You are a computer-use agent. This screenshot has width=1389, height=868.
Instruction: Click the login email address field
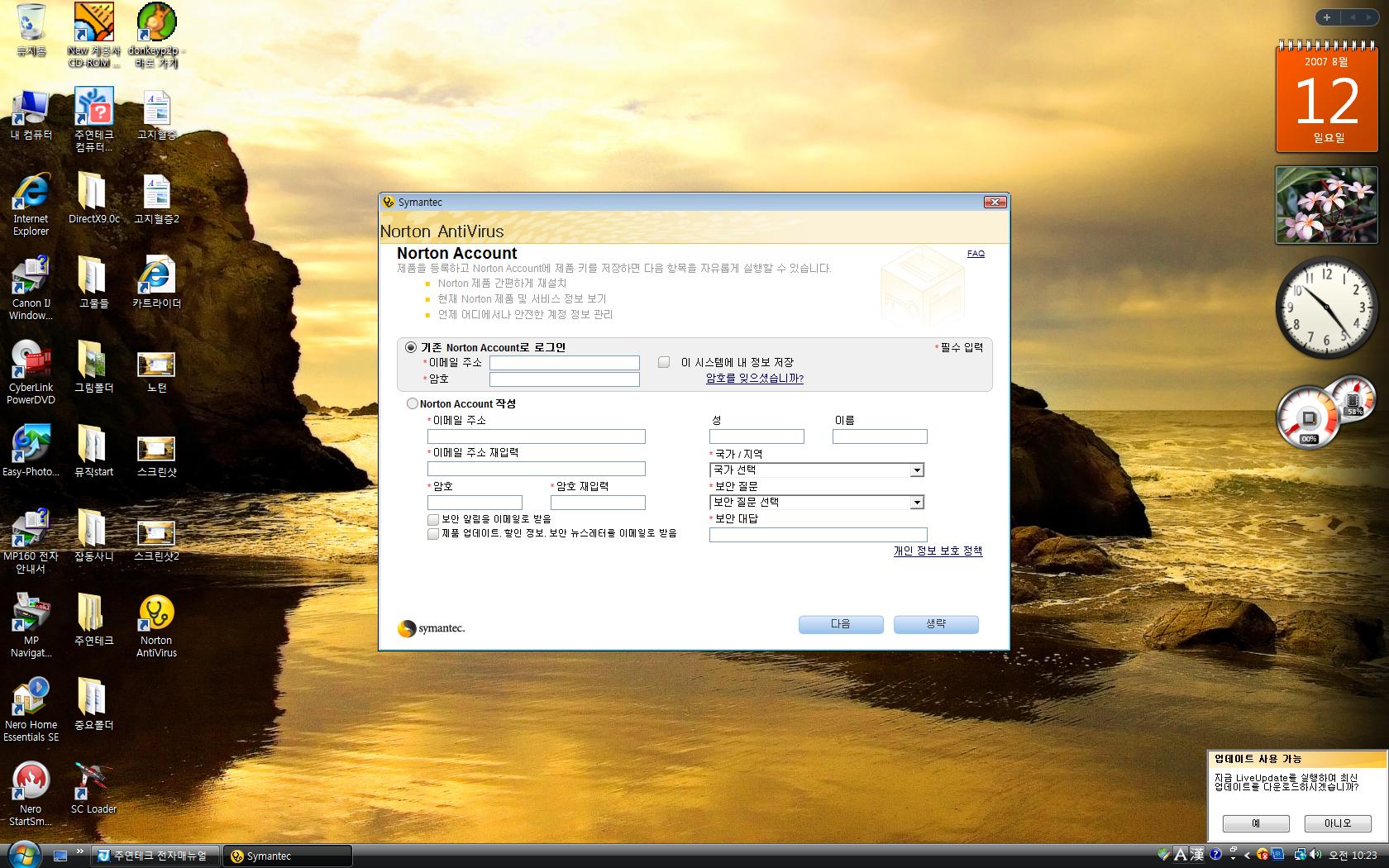click(x=564, y=363)
